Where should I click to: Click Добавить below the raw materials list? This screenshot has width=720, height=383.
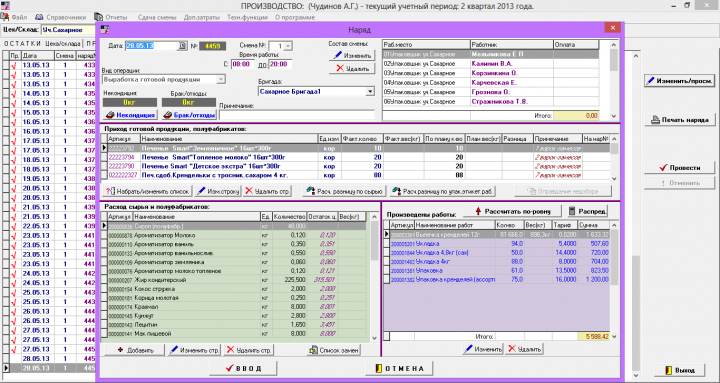135,350
